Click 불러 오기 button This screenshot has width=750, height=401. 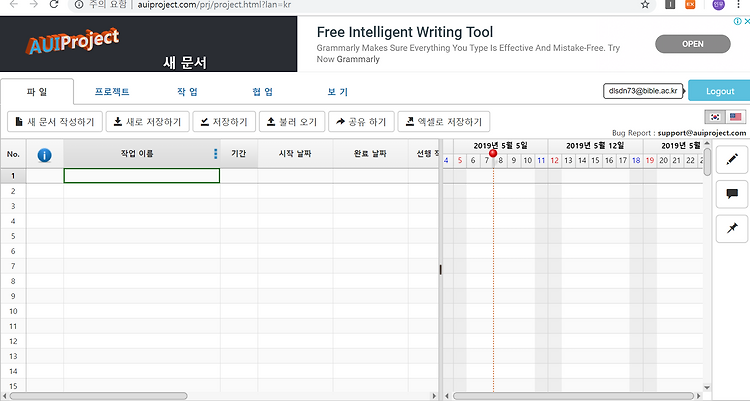[292, 122]
